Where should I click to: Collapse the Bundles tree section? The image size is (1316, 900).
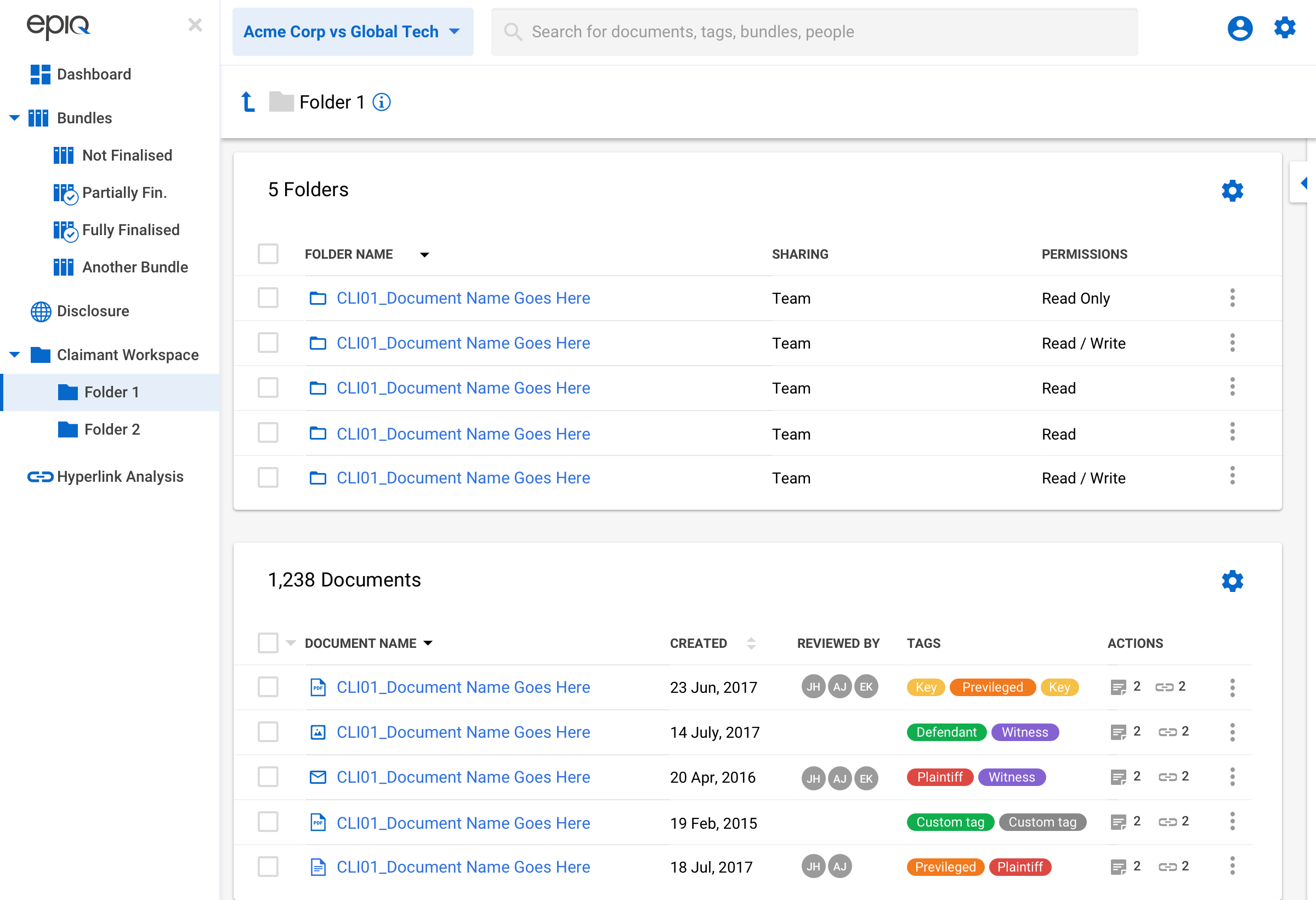click(x=15, y=118)
